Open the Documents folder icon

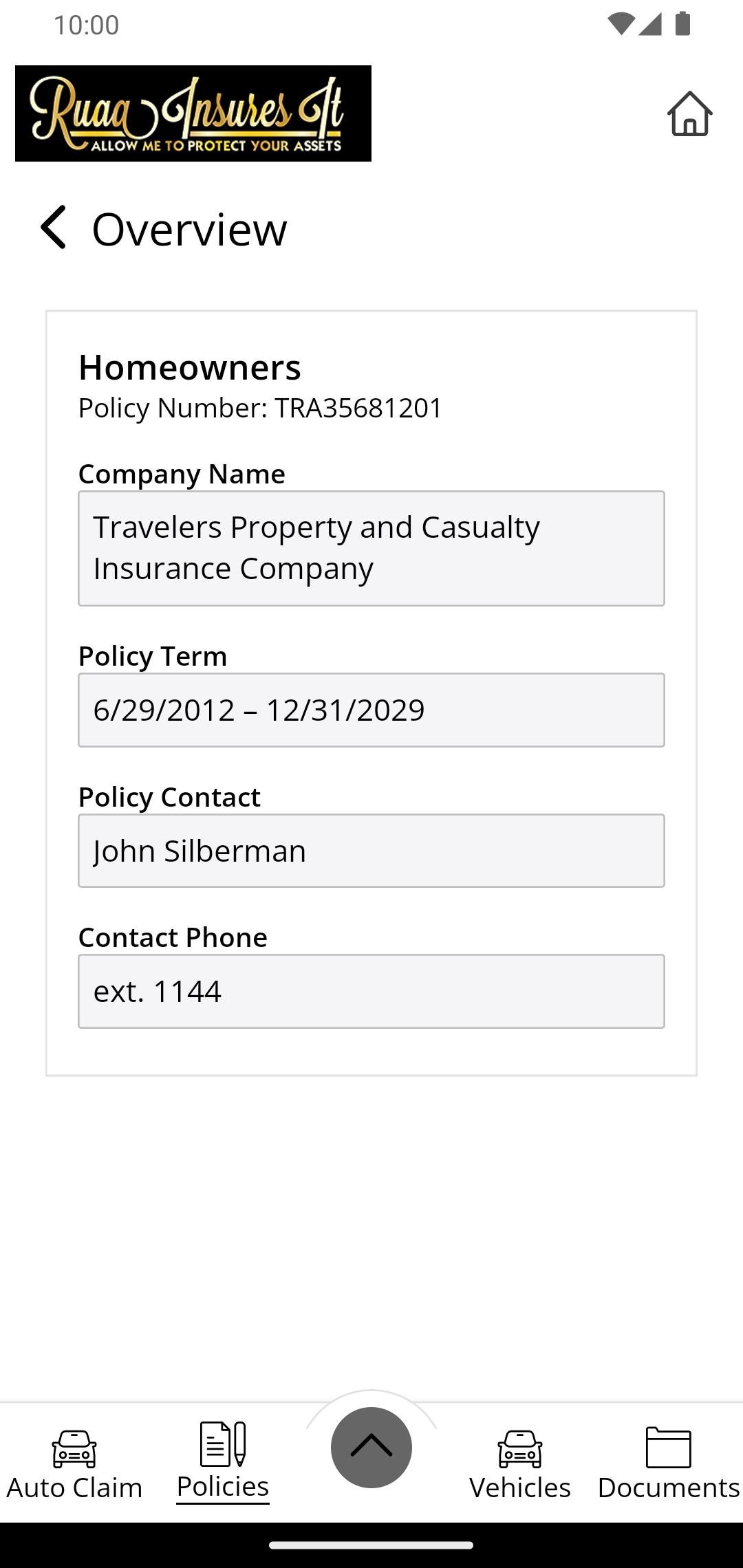click(668, 1447)
